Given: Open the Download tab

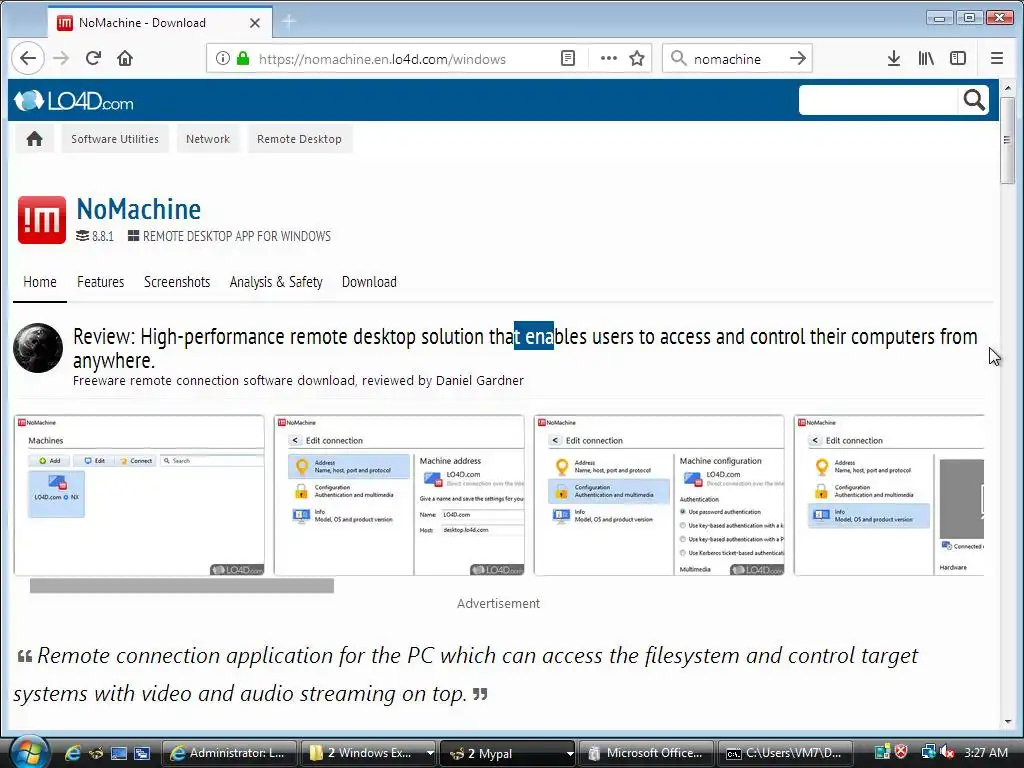Looking at the screenshot, I should [369, 282].
